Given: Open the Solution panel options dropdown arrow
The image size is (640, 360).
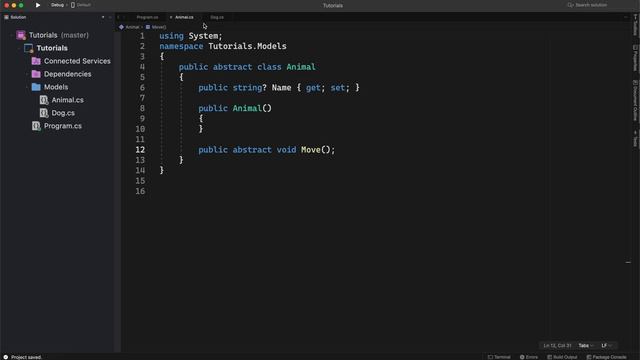Looking at the screenshot, I should pos(103,17).
